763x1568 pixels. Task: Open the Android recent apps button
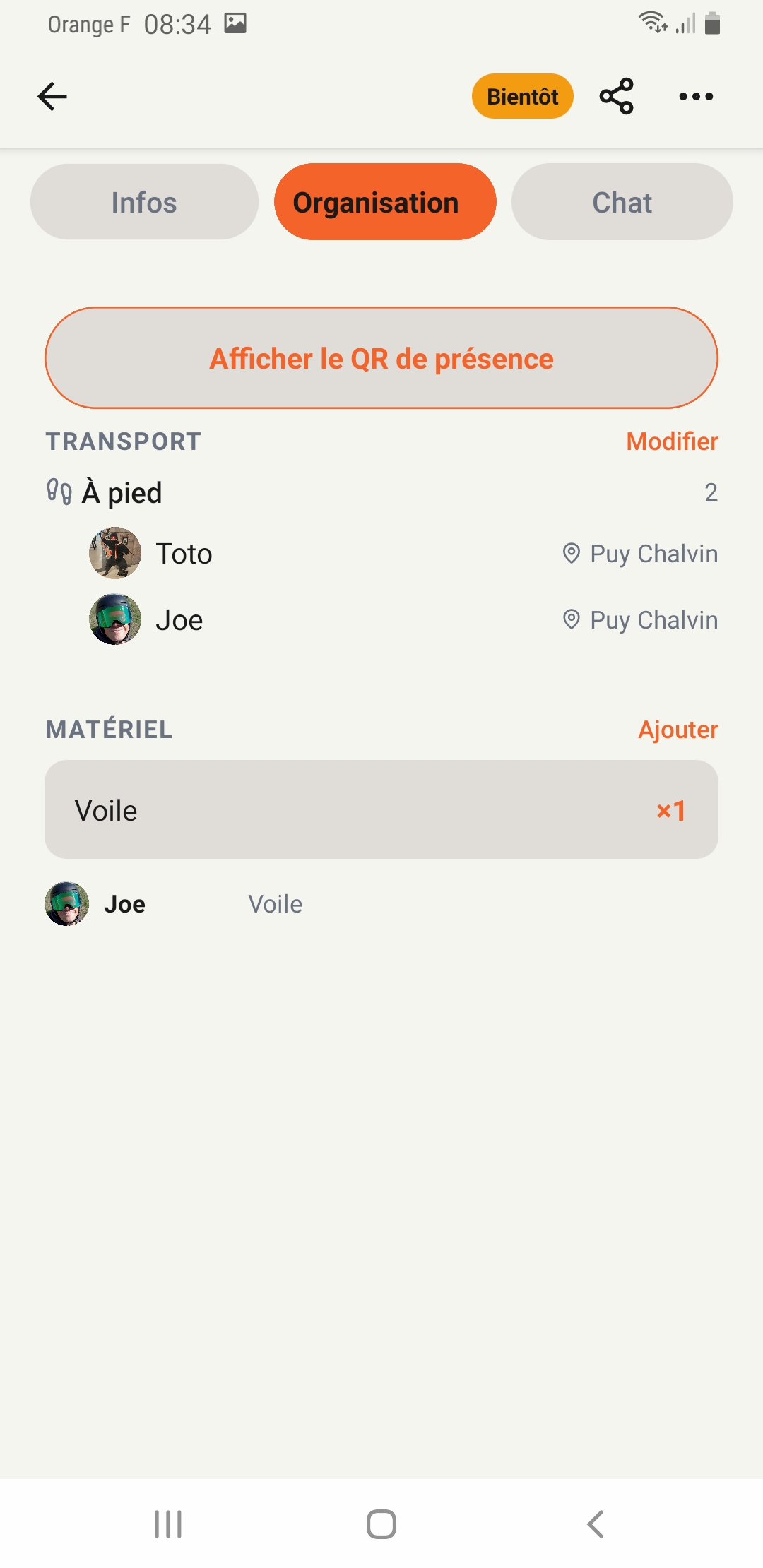click(168, 1524)
